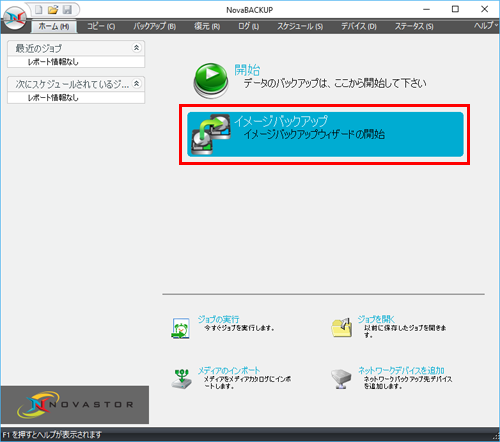Click the image backup hard-disk icon
This screenshot has width=500, height=442.
tap(211, 134)
